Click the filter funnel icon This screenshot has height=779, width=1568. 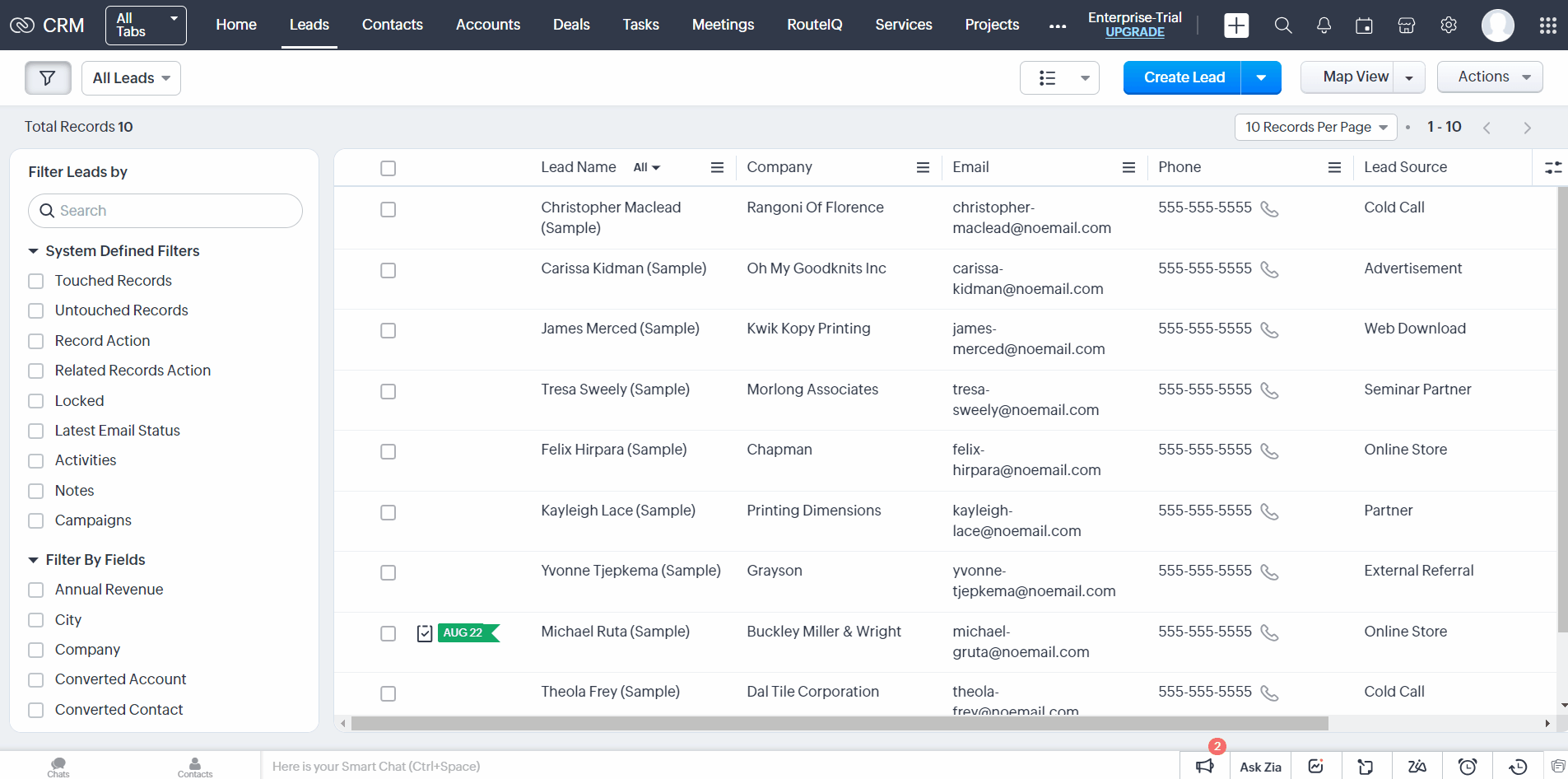[x=48, y=78]
